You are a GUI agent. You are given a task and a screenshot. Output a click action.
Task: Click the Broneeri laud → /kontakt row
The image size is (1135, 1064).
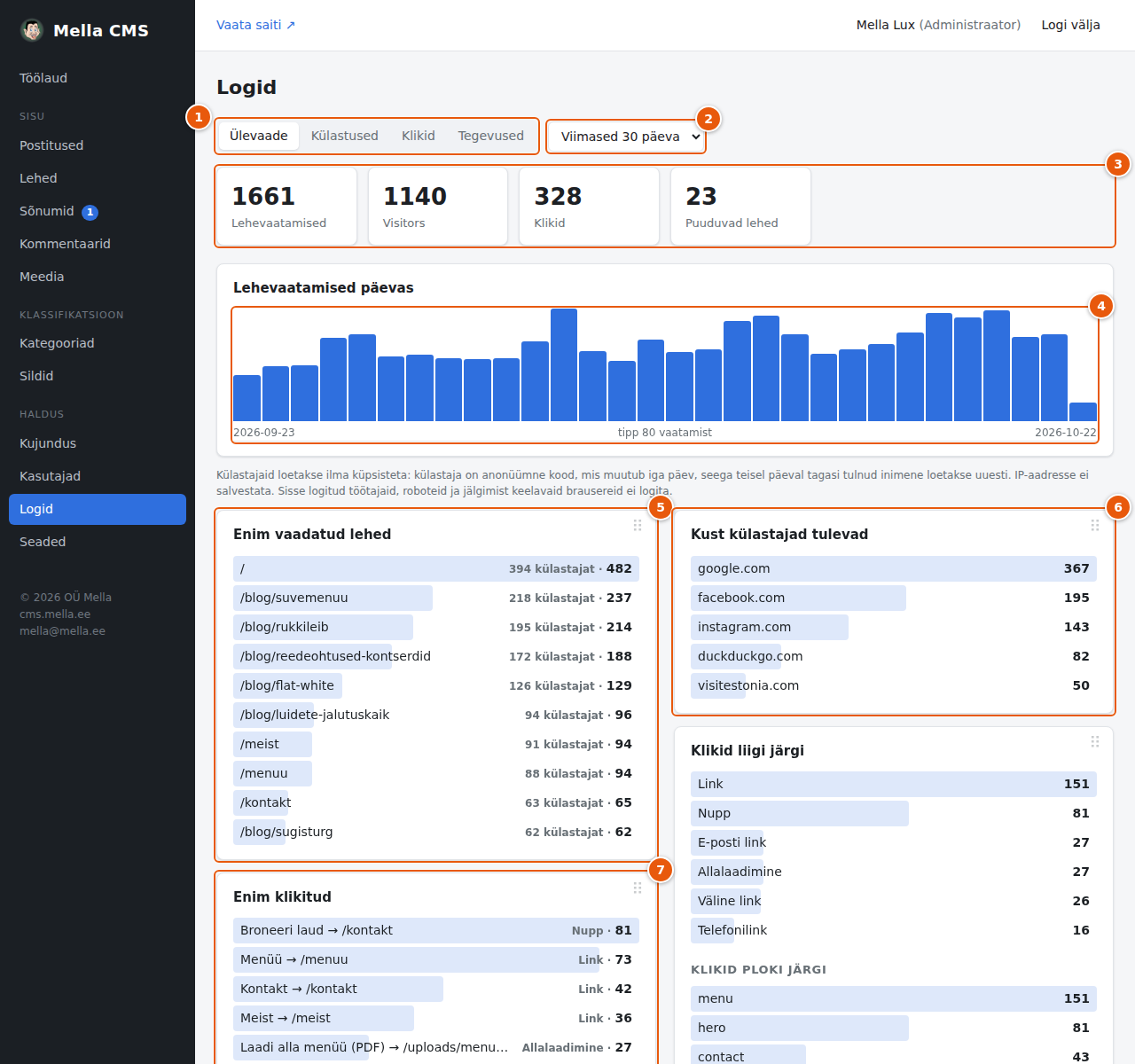[x=436, y=930]
